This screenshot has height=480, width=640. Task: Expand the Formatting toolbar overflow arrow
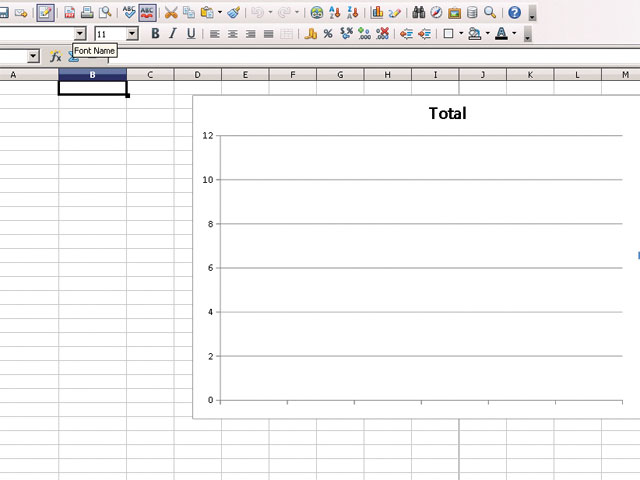point(527,34)
